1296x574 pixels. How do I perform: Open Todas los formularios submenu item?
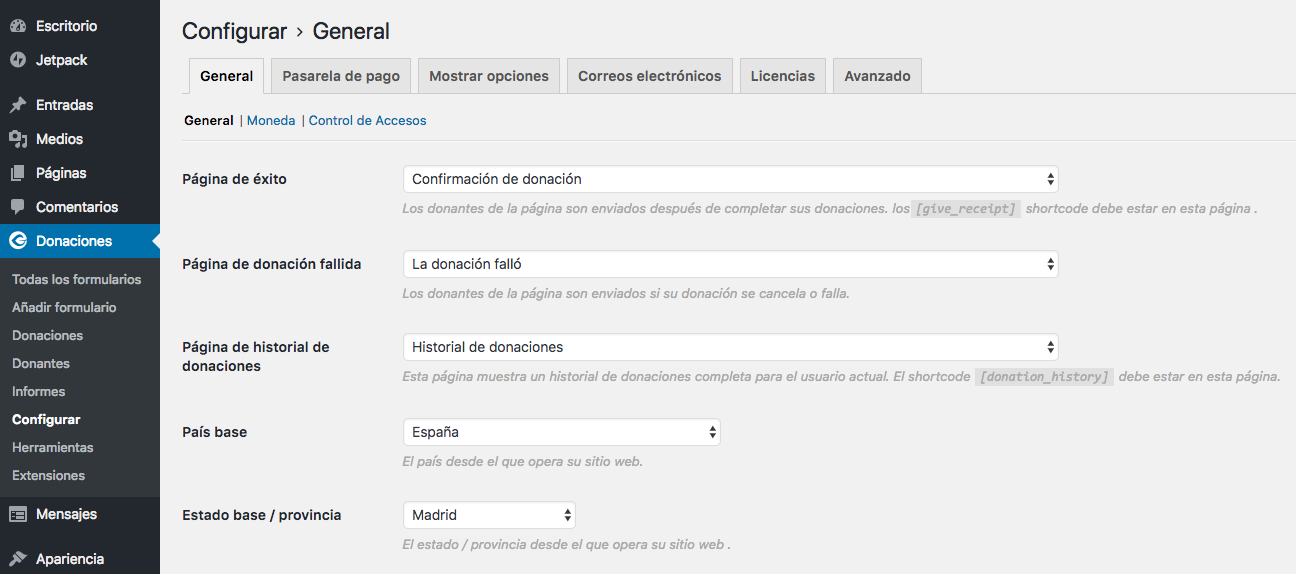pos(77,279)
